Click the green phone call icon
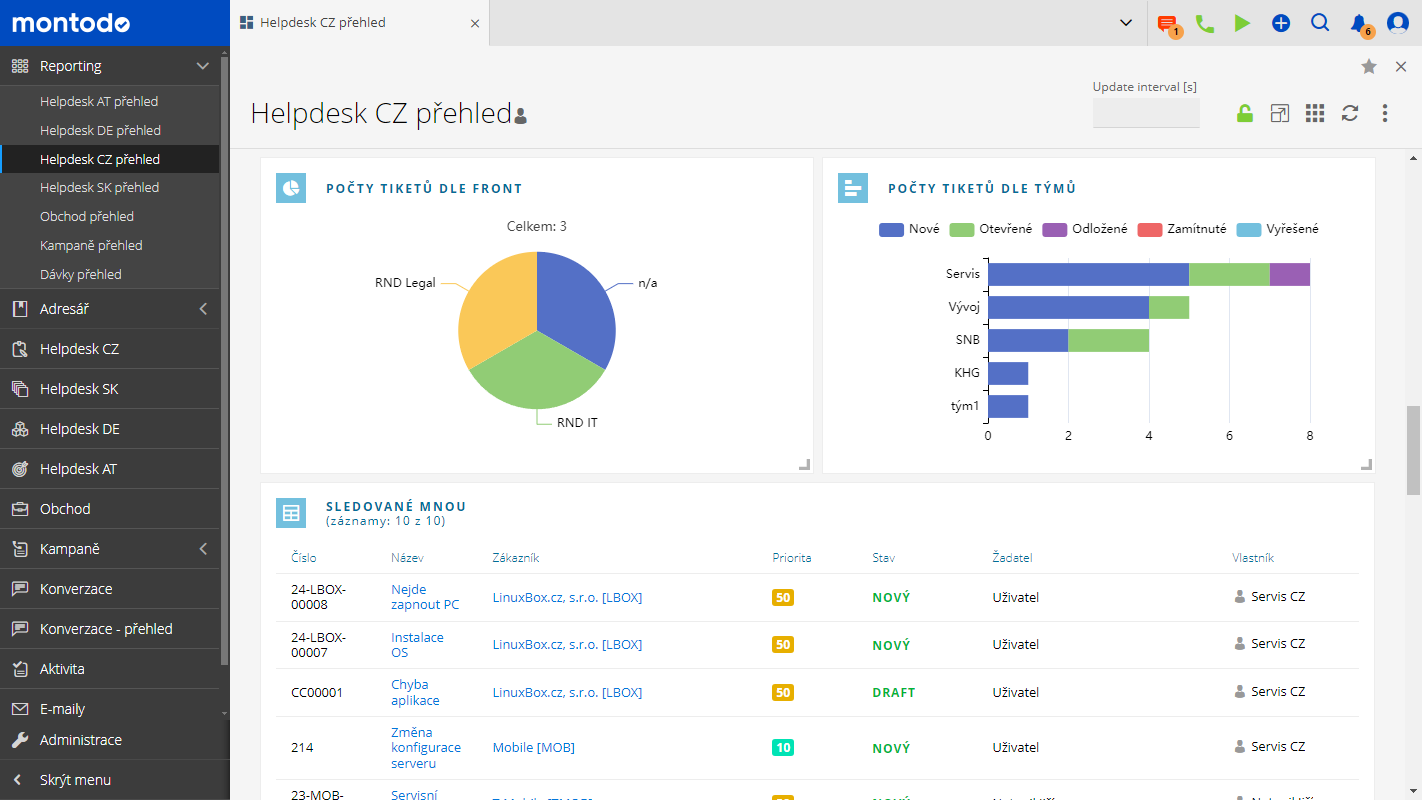This screenshot has width=1422, height=800. click(x=1204, y=23)
